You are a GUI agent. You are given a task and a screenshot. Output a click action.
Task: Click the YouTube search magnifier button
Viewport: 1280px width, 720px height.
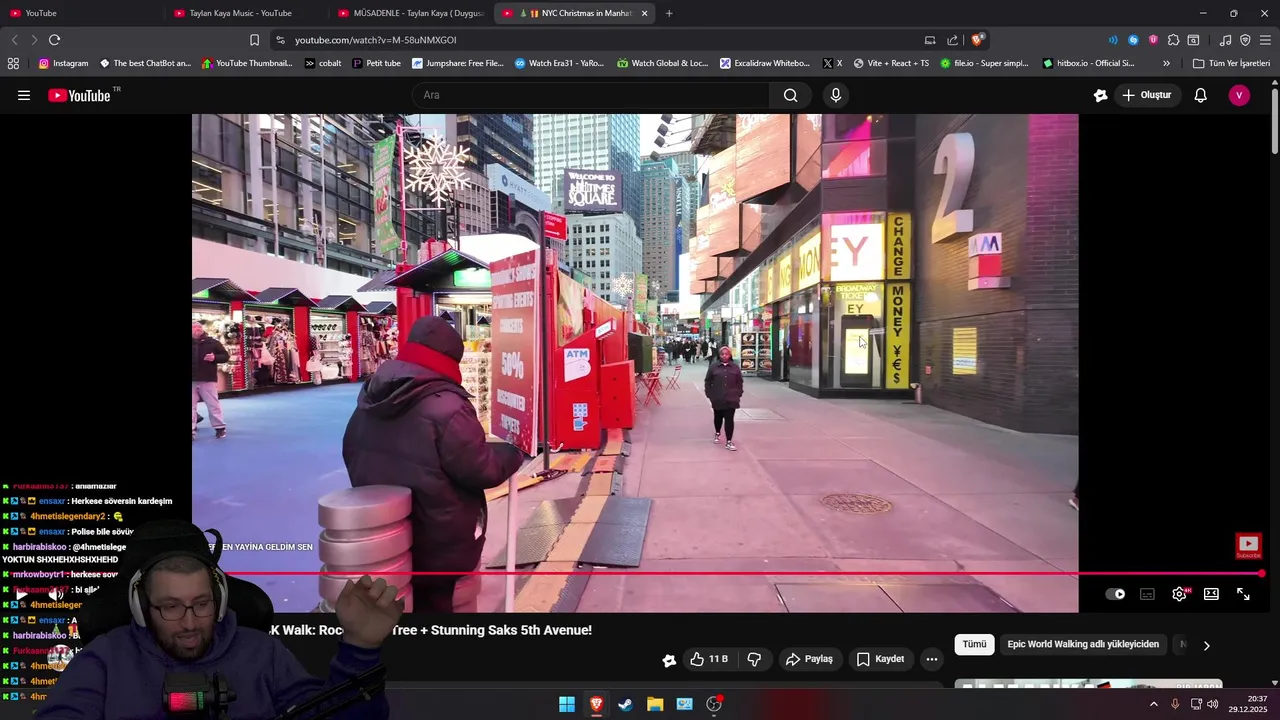click(791, 95)
